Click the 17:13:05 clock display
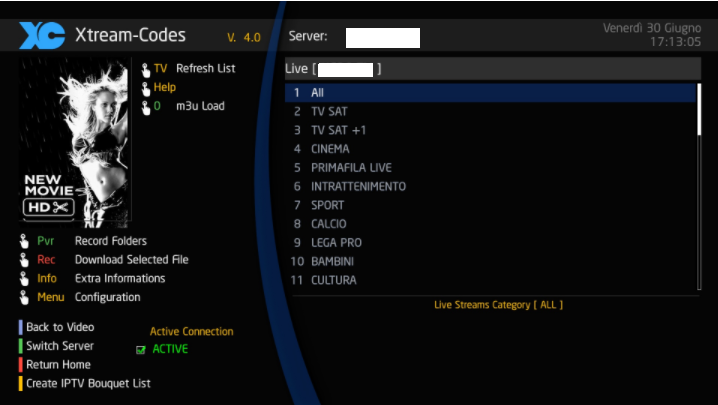This screenshot has height=405, width=718. pos(675,42)
